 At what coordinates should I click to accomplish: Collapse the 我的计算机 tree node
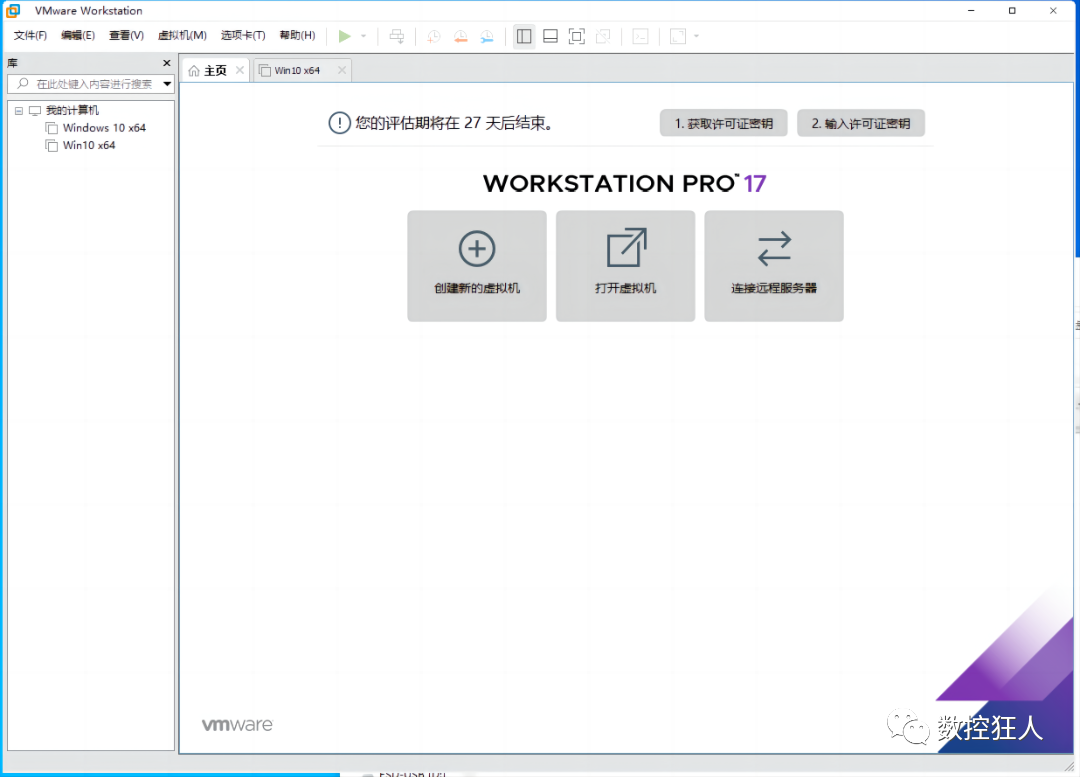[x=19, y=110]
